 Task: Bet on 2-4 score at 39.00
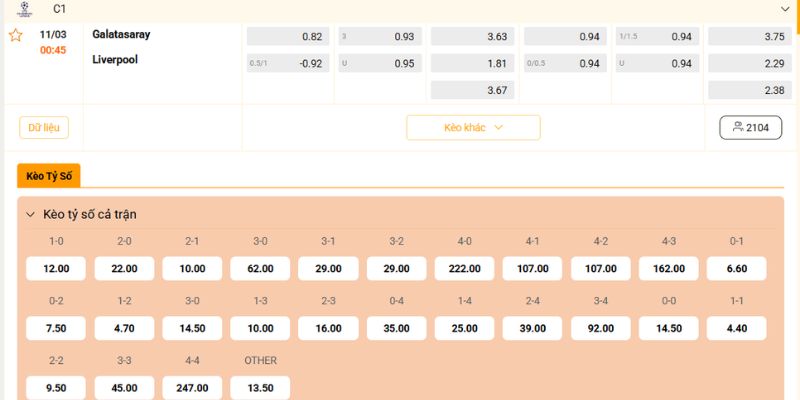coord(533,328)
